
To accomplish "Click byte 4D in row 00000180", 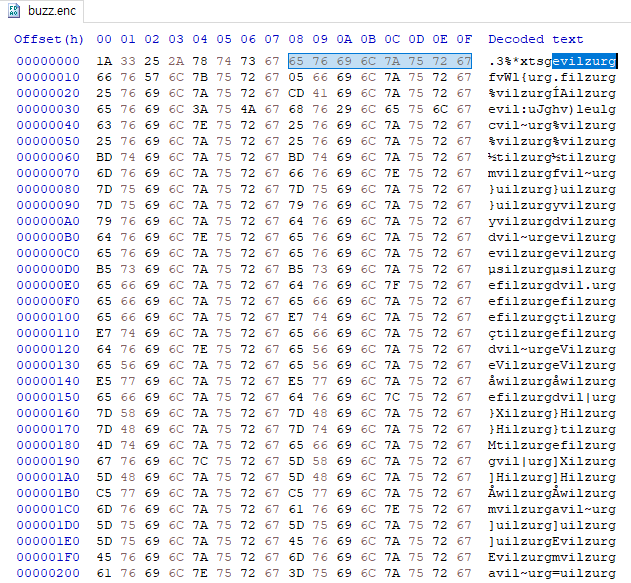I will [104, 445].
